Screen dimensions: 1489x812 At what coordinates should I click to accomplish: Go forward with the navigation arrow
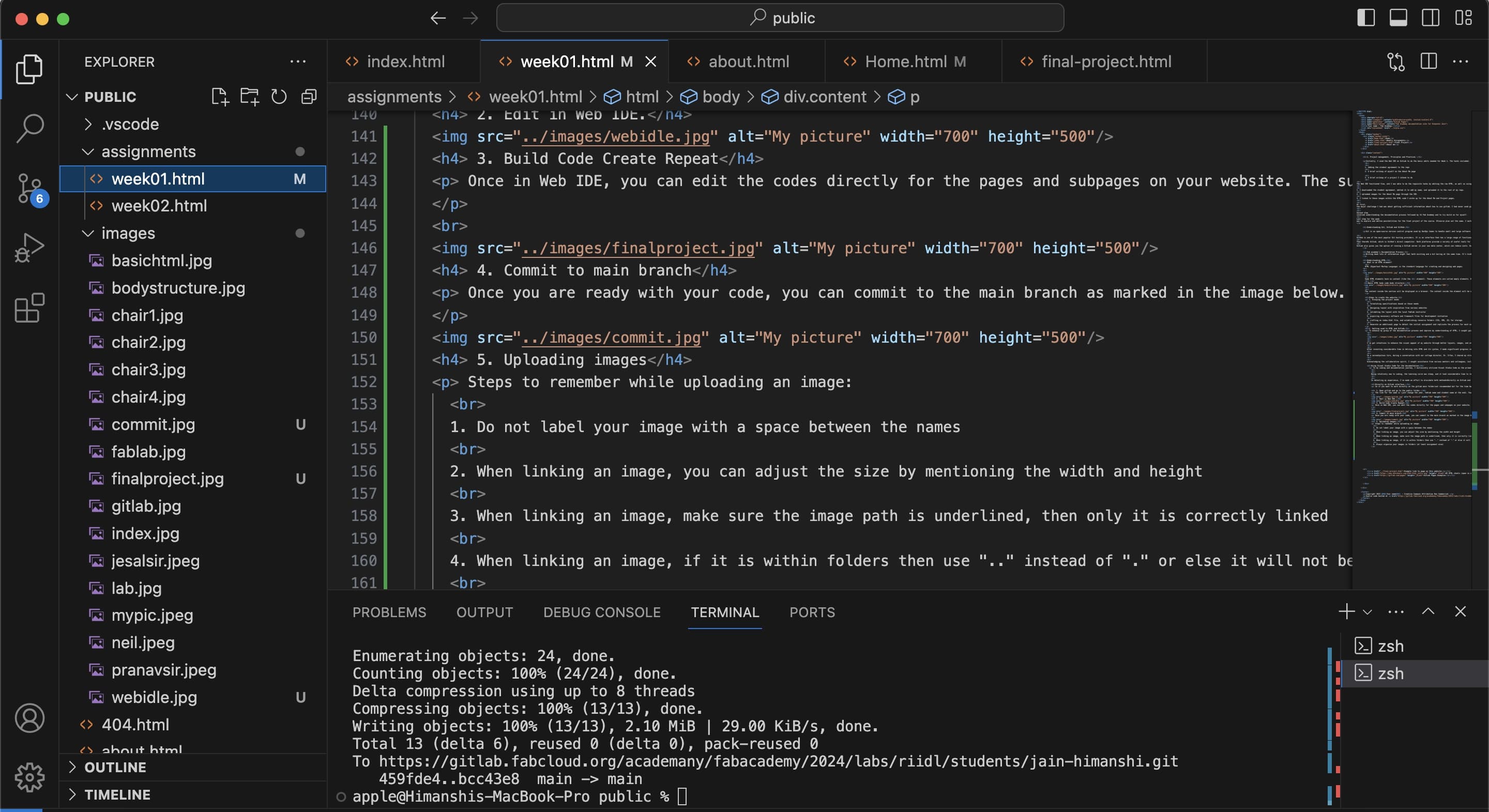pos(470,18)
